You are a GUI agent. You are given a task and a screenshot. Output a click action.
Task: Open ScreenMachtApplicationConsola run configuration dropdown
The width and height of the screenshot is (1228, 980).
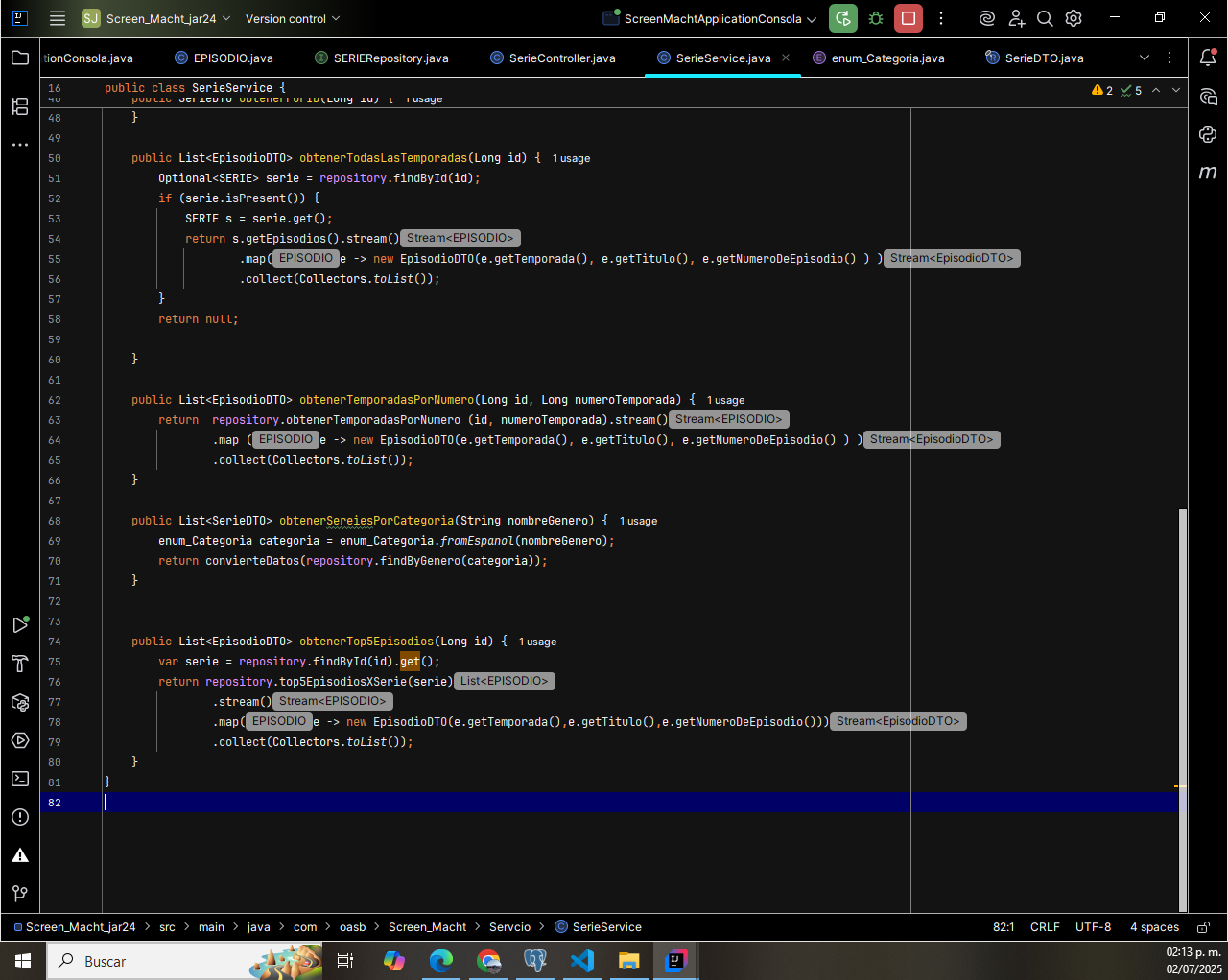[x=710, y=18]
